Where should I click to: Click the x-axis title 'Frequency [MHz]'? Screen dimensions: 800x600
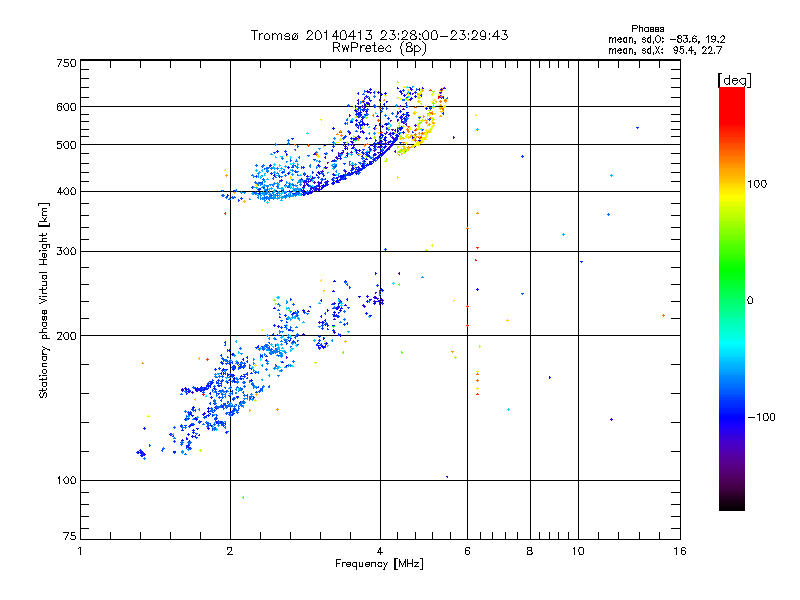[379, 564]
